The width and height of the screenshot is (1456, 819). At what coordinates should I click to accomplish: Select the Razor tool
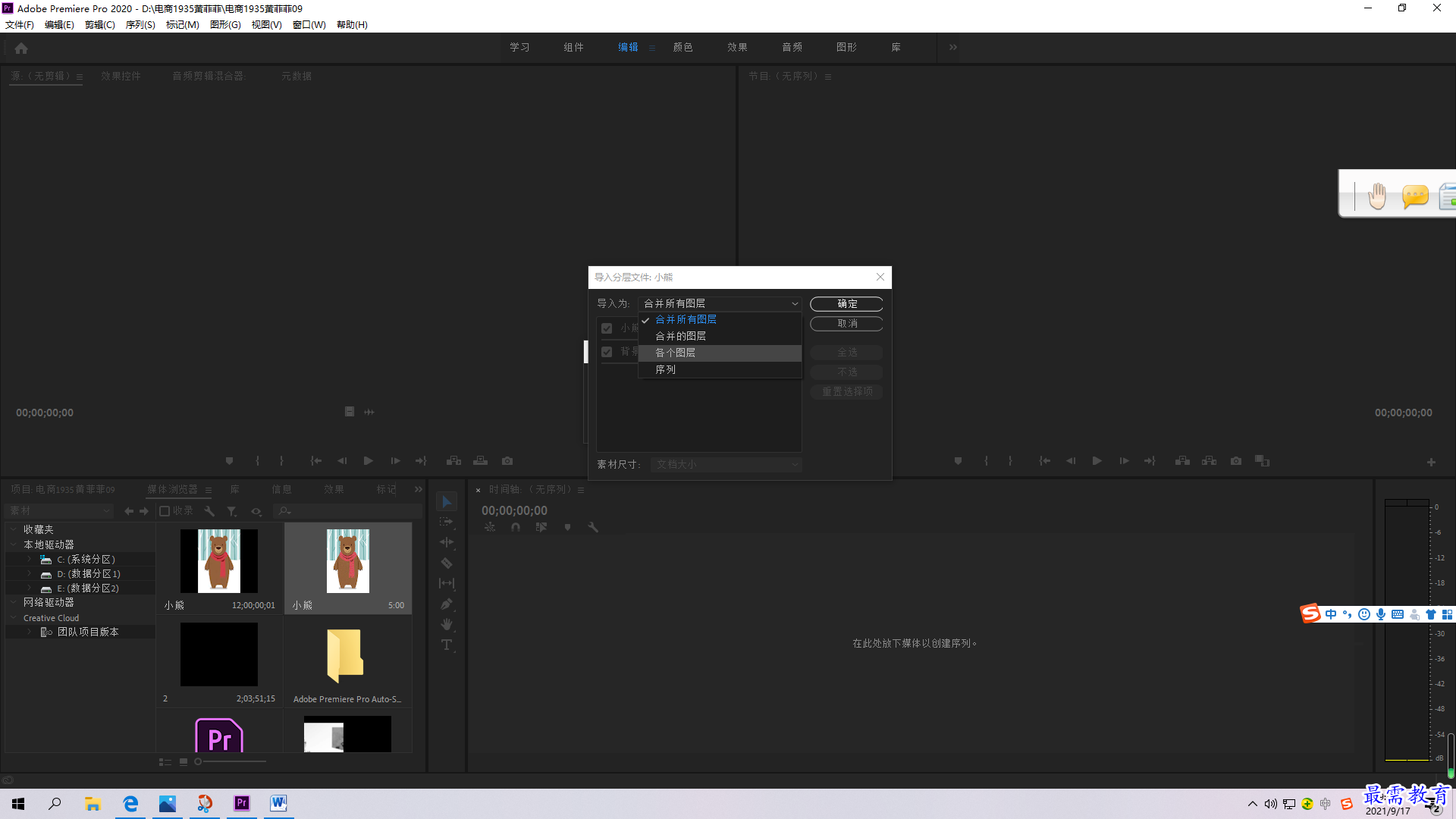[x=447, y=563]
